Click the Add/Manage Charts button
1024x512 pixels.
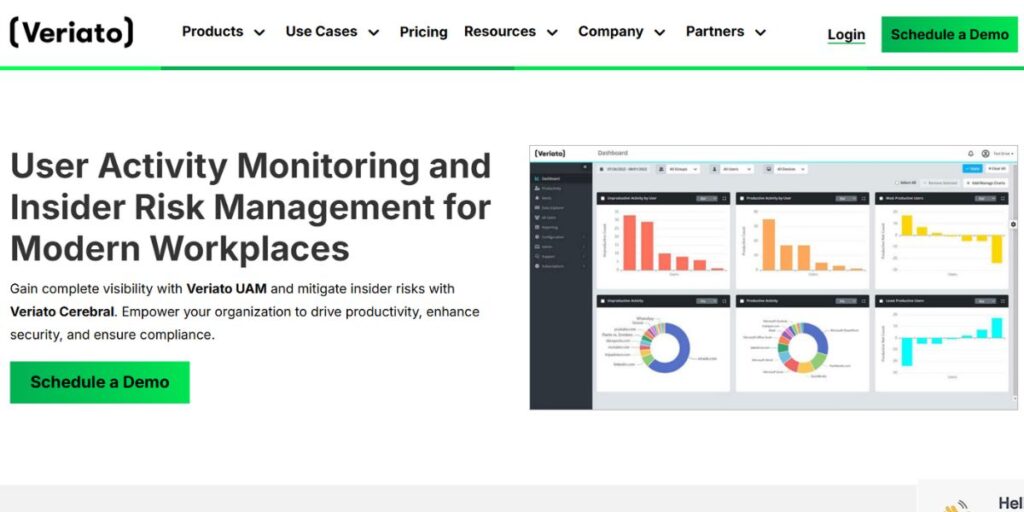[985, 183]
